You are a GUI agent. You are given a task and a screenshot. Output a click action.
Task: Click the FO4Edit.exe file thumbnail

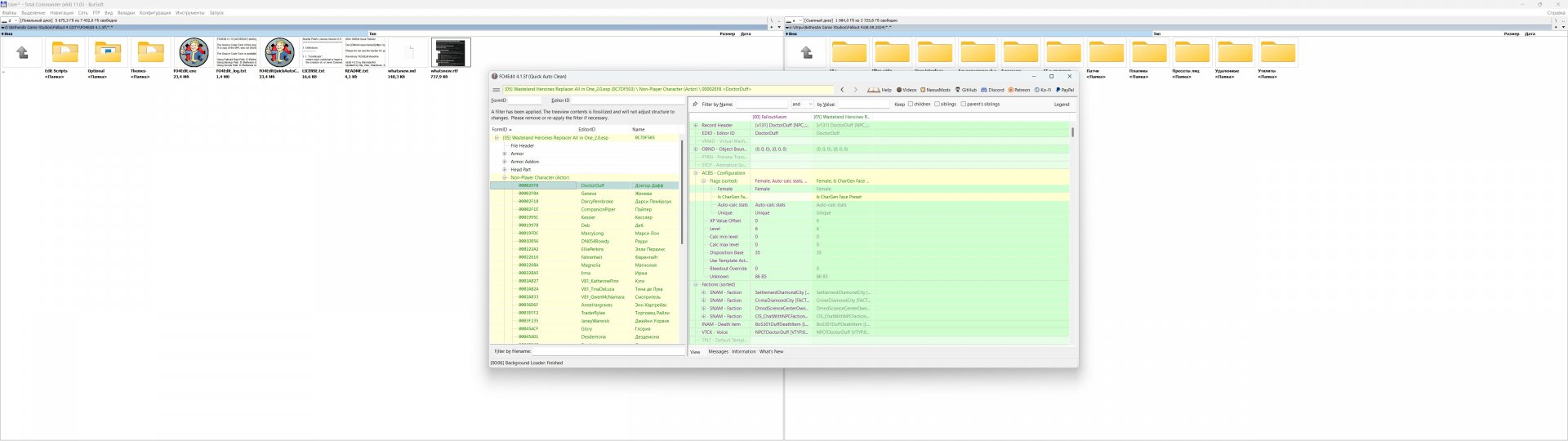pyautogui.click(x=194, y=53)
